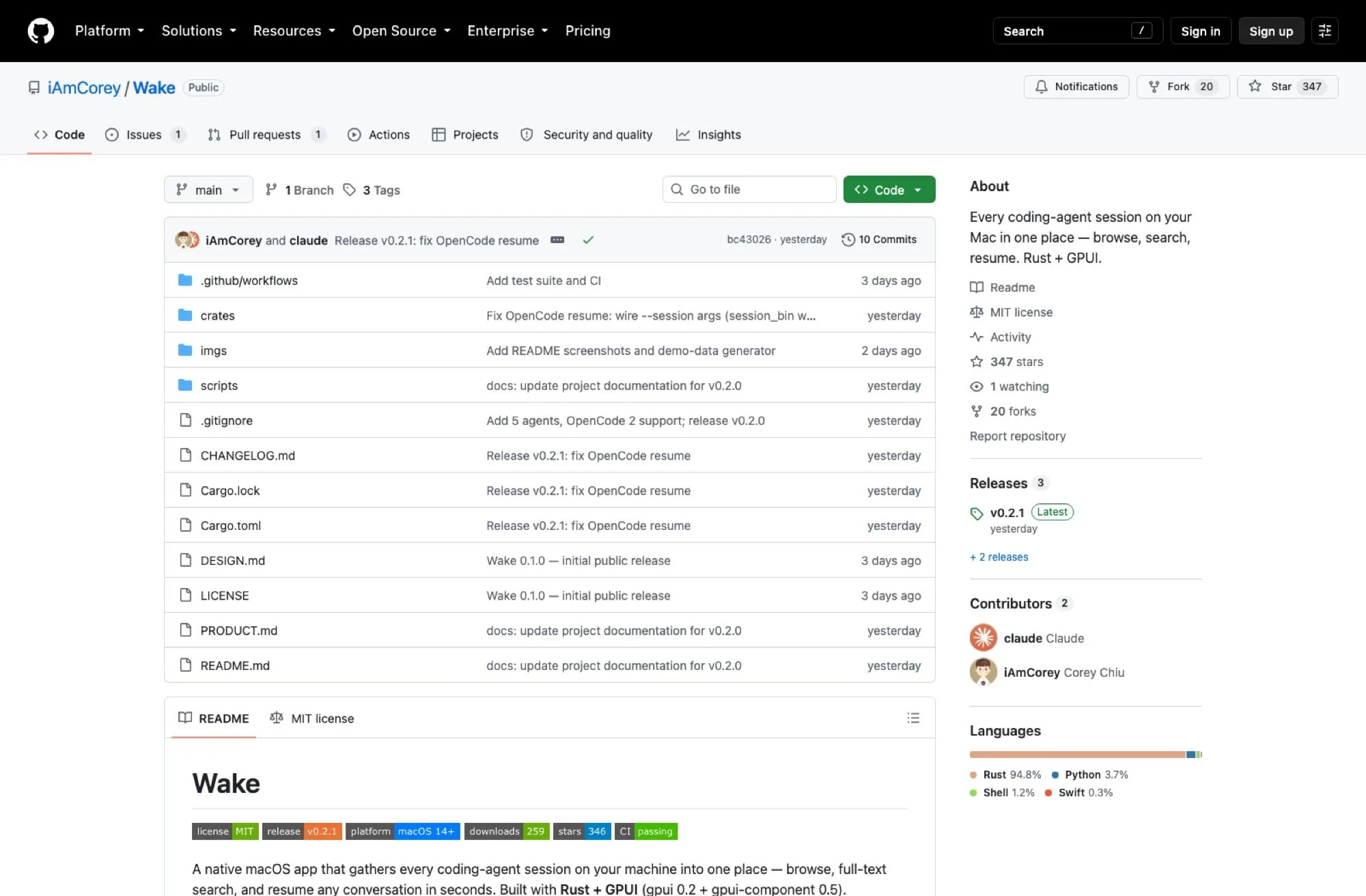Viewport: 1366px width, 896px height.
Task: Open the README outline list icon
Action: point(913,718)
